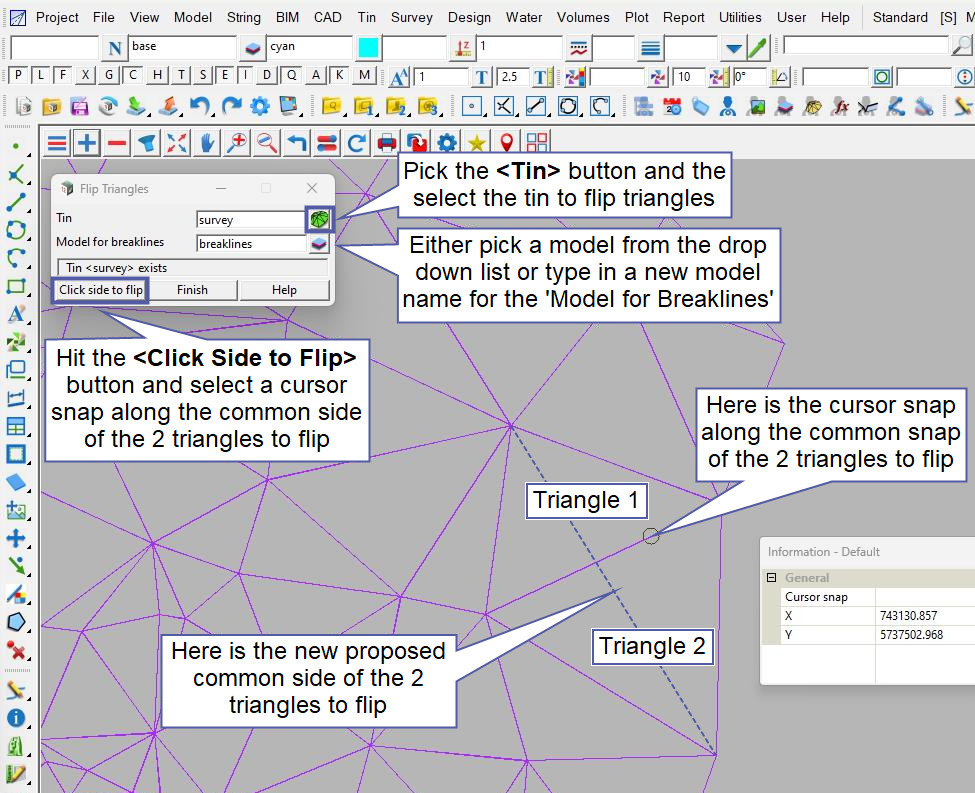Open the Utilities menu
Screen dimensions: 975x793
[740, 17]
